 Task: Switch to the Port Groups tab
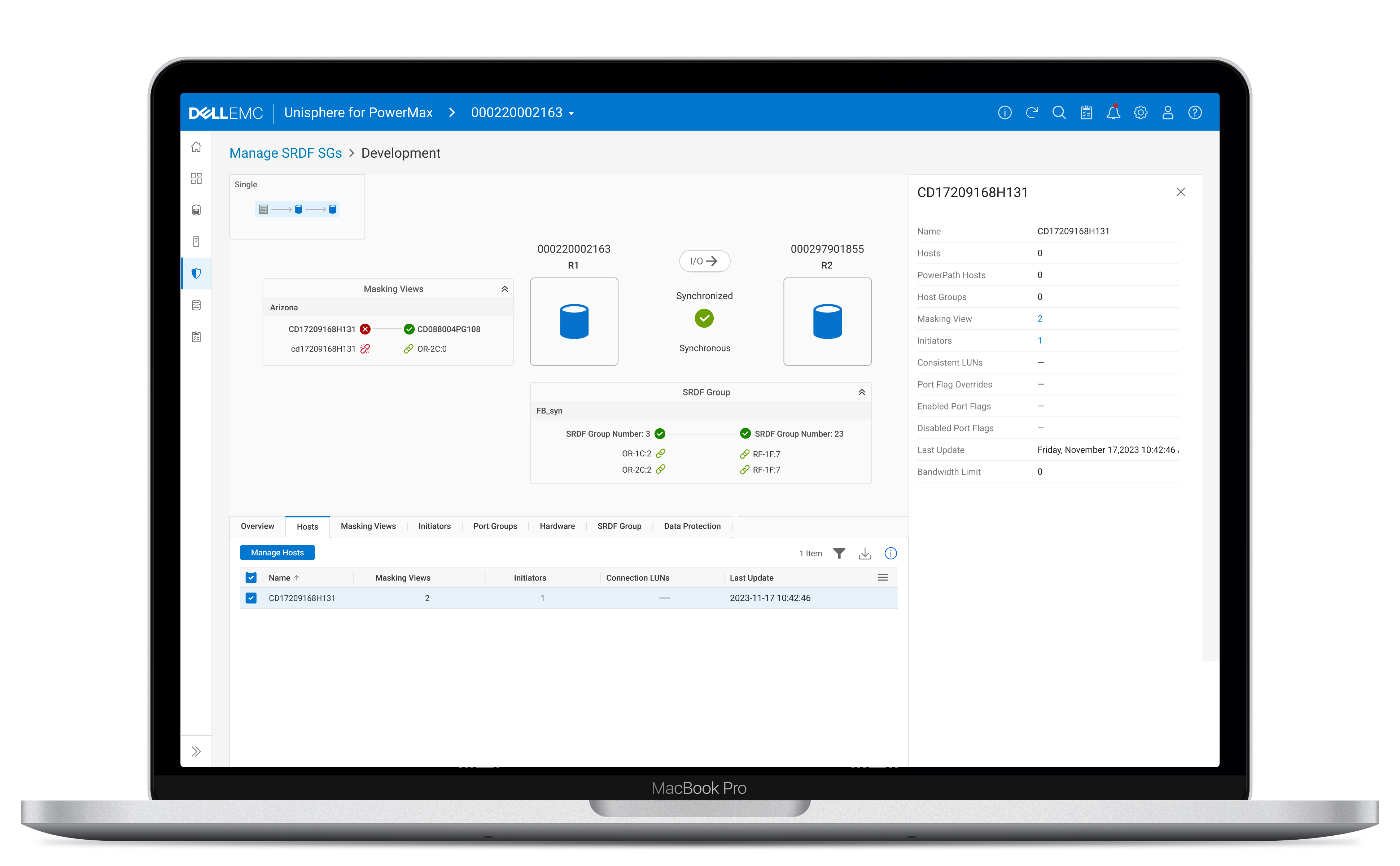[x=495, y=526]
